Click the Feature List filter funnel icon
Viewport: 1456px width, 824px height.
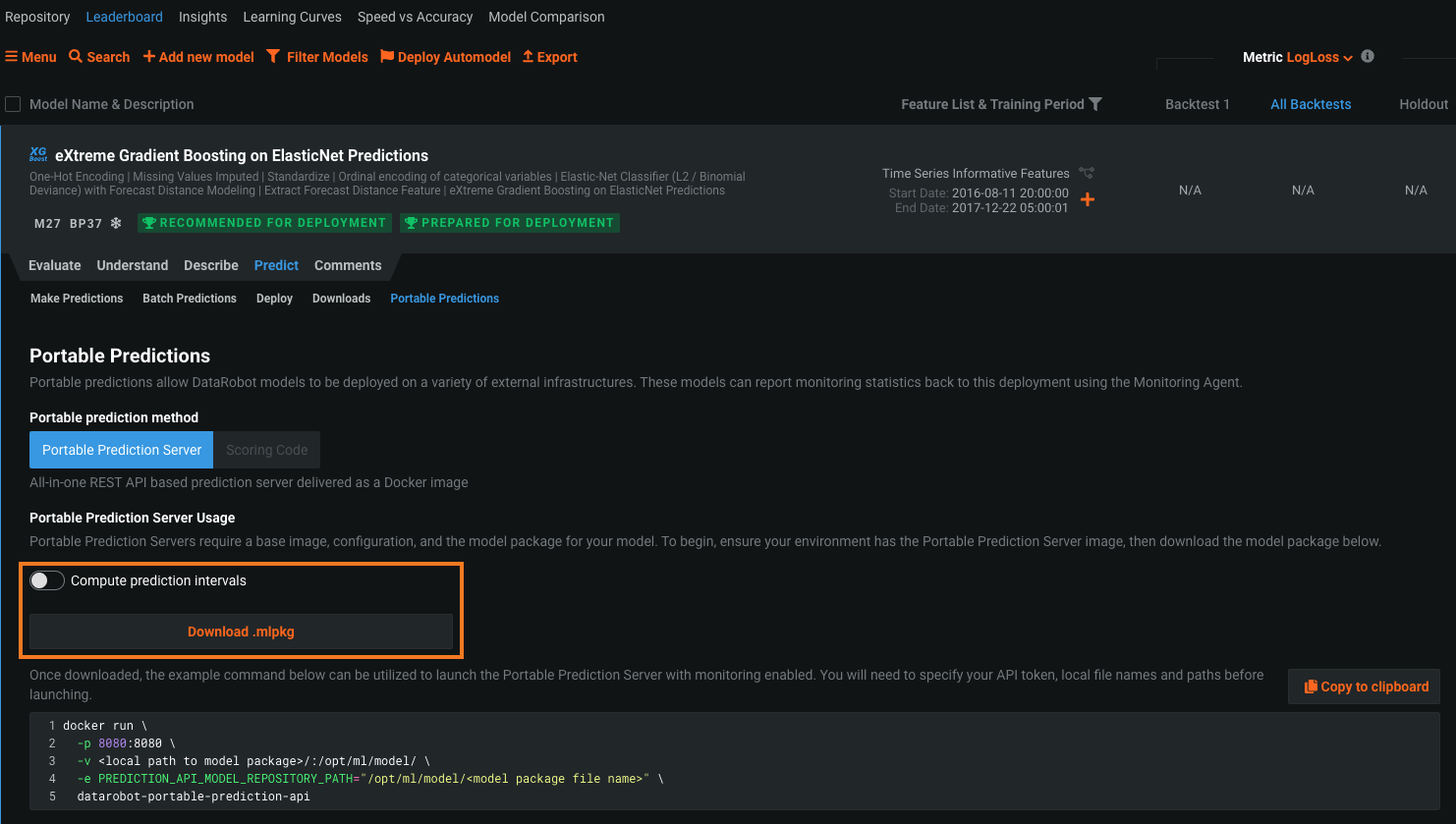pyautogui.click(x=1095, y=104)
